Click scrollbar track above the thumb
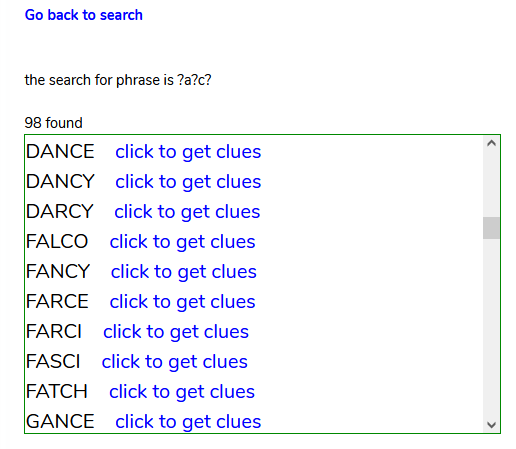 click(x=491, y=184)
